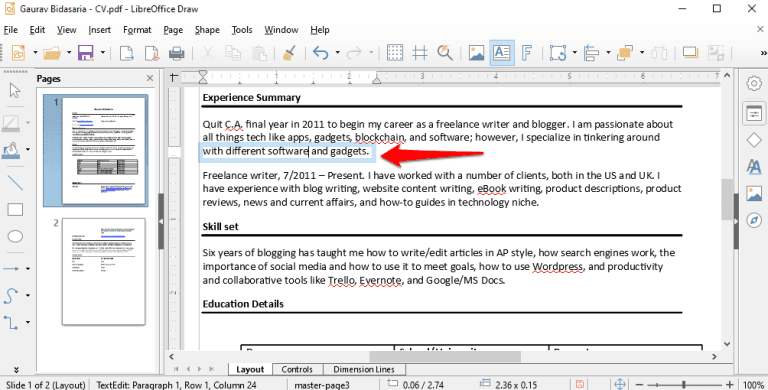
Task: Click the Open folder icon
Action: pos(52,53)
